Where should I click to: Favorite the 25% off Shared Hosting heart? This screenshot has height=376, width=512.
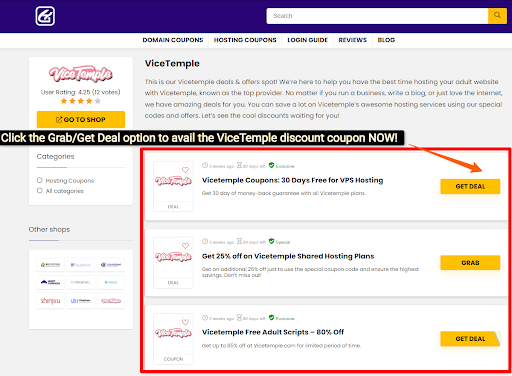(185, 246)
